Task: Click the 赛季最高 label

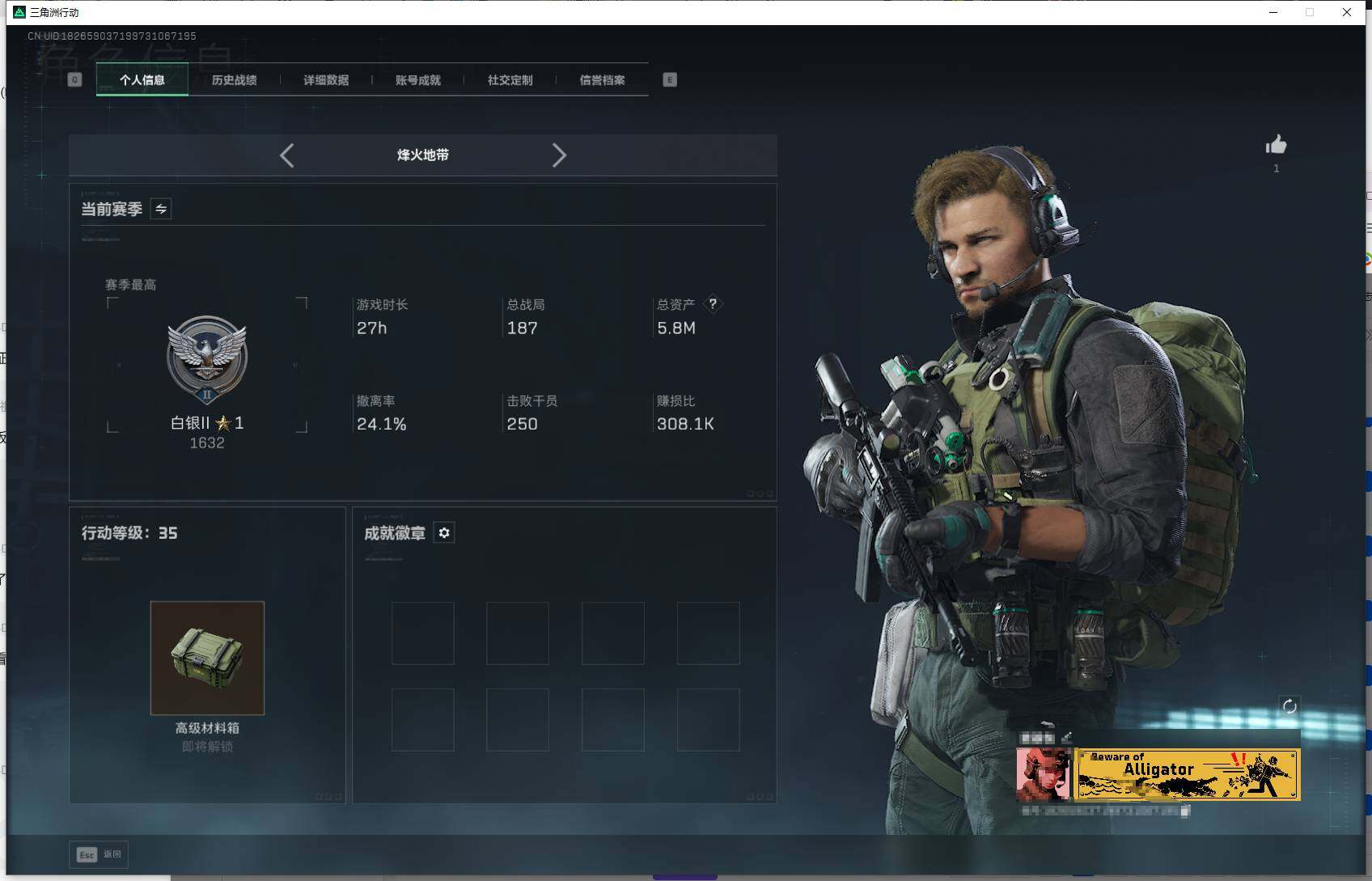Action: 131,285
